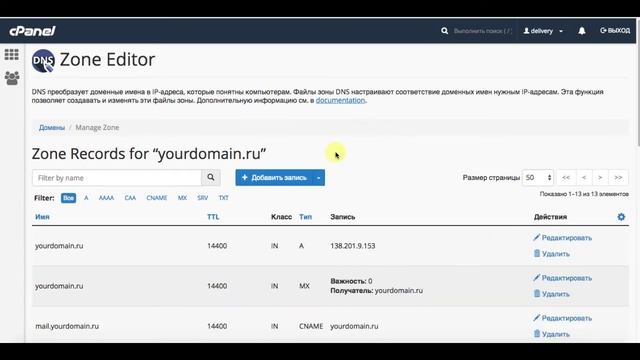This screenshot has height=360, width=640.
Task: Click the Filter by name field
Action: [117, 178]
